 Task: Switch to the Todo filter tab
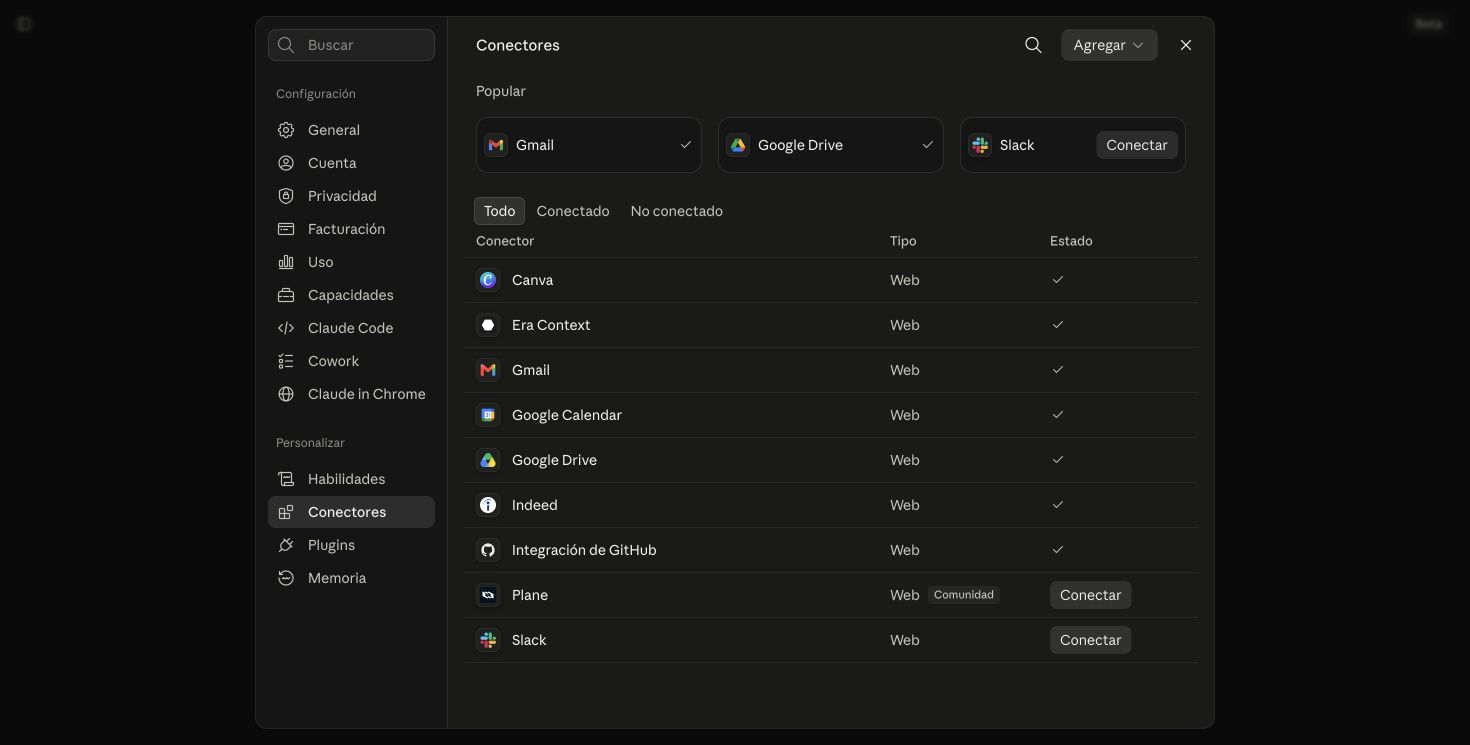pos(499,211)
